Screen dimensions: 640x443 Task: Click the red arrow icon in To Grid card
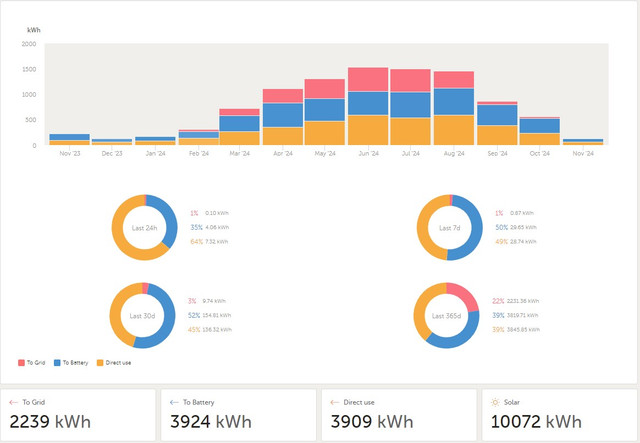tap(13, 402)
